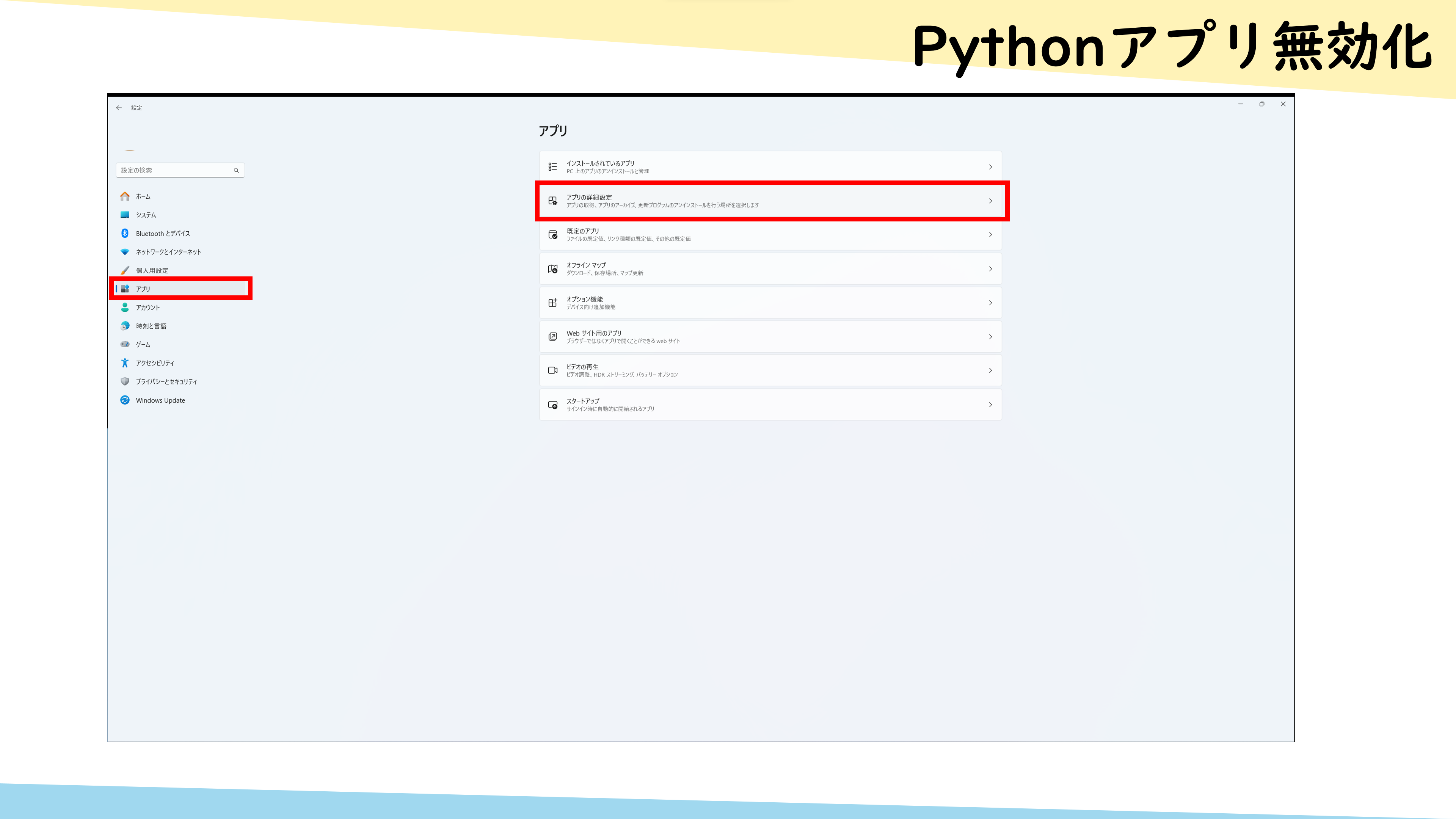Open ゲーム settings section
This screenshot has width=1456, height=819.
point(180,344)
